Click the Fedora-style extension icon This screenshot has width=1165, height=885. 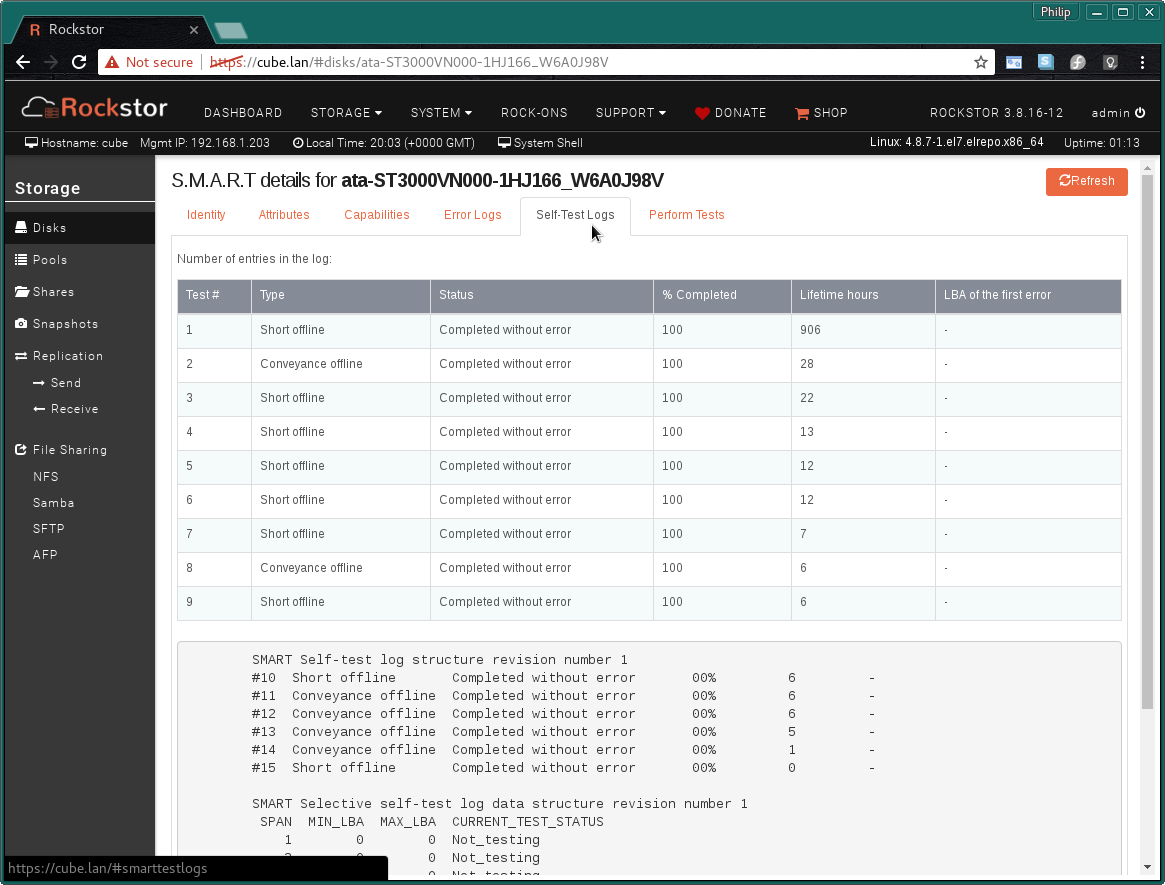1077,62
